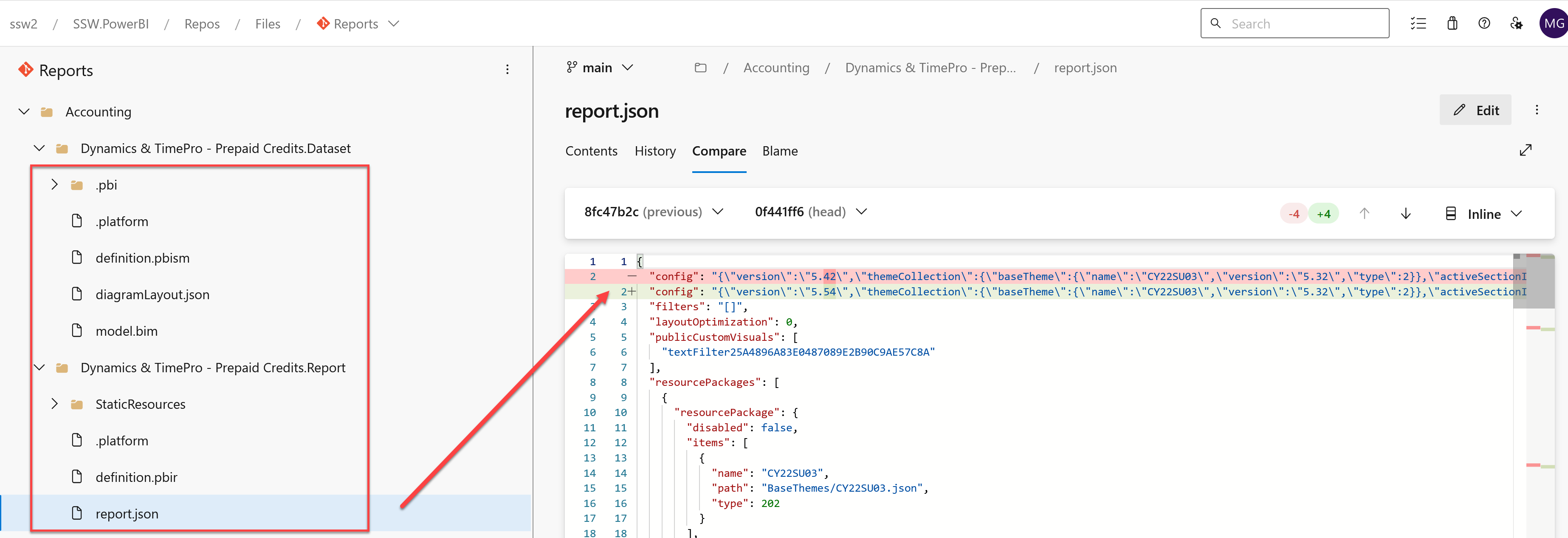
Task: Open Reports repository more actions menu
Action: (507, 70)
